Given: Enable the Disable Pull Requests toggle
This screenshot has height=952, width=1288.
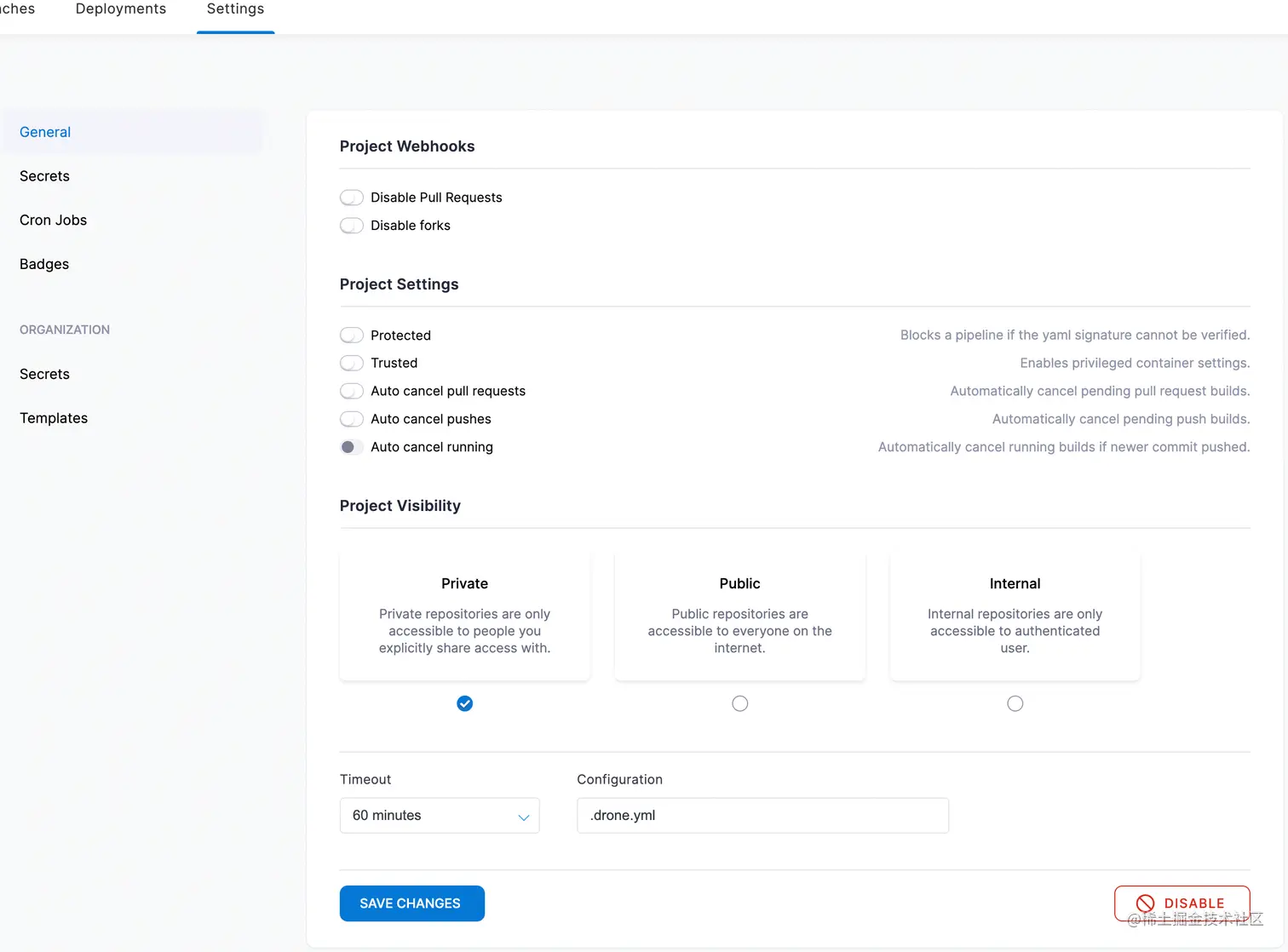Looking at the screenshot, I should [352, 197].
